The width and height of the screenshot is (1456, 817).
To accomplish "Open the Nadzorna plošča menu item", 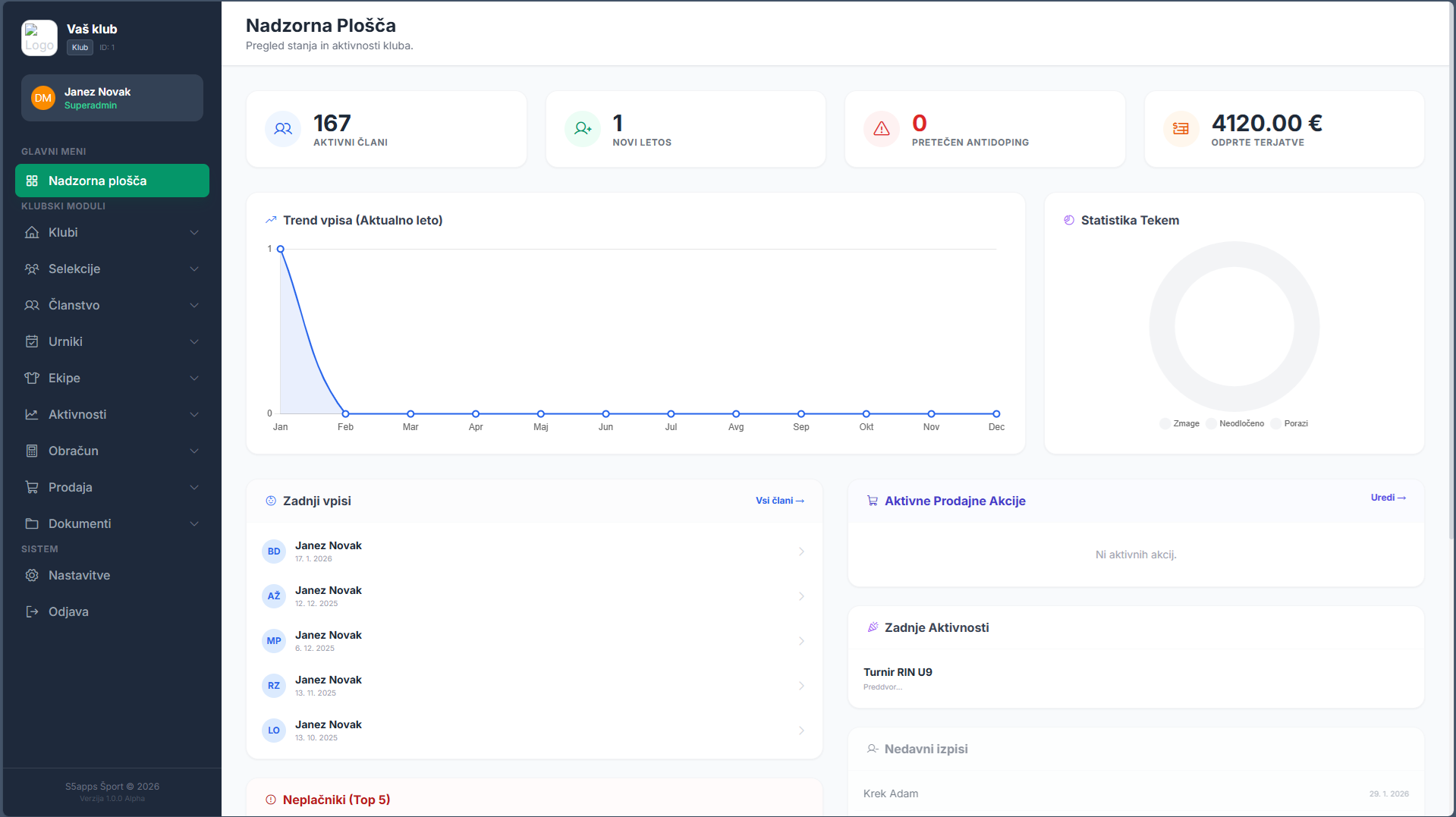I will pyautogui.click(x=112, y=181).
